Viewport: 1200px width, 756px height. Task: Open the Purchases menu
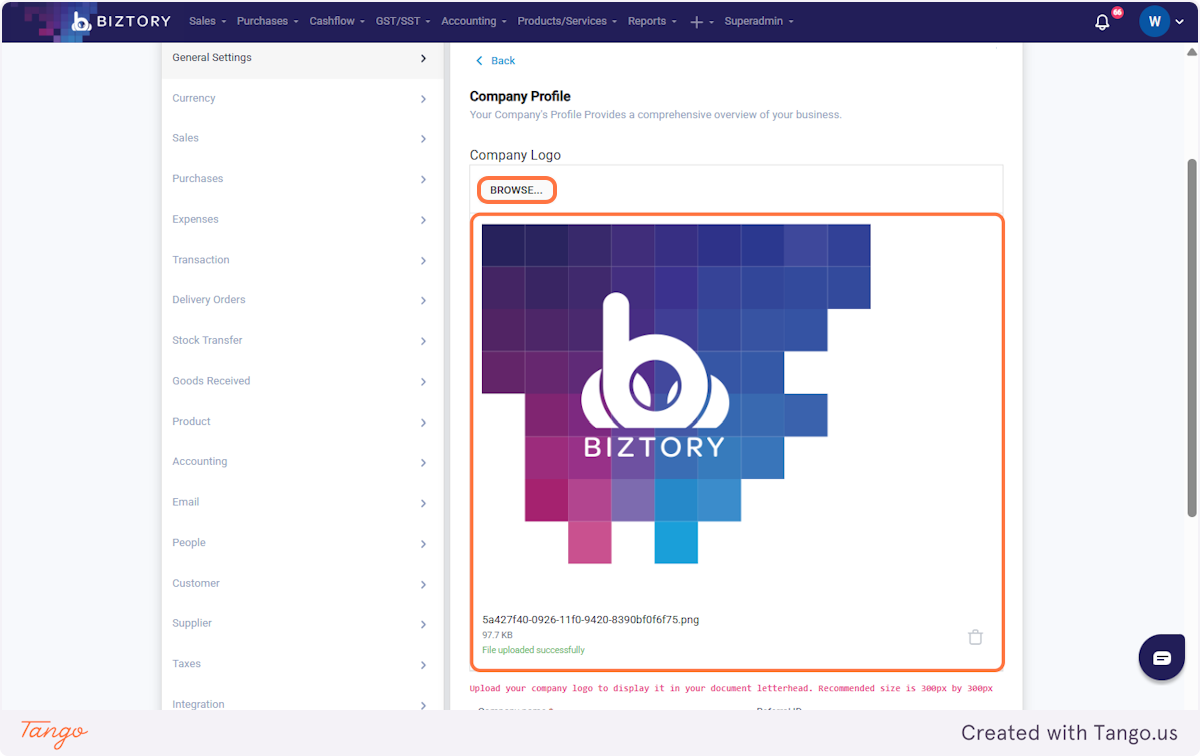click(x=267, y=21)
